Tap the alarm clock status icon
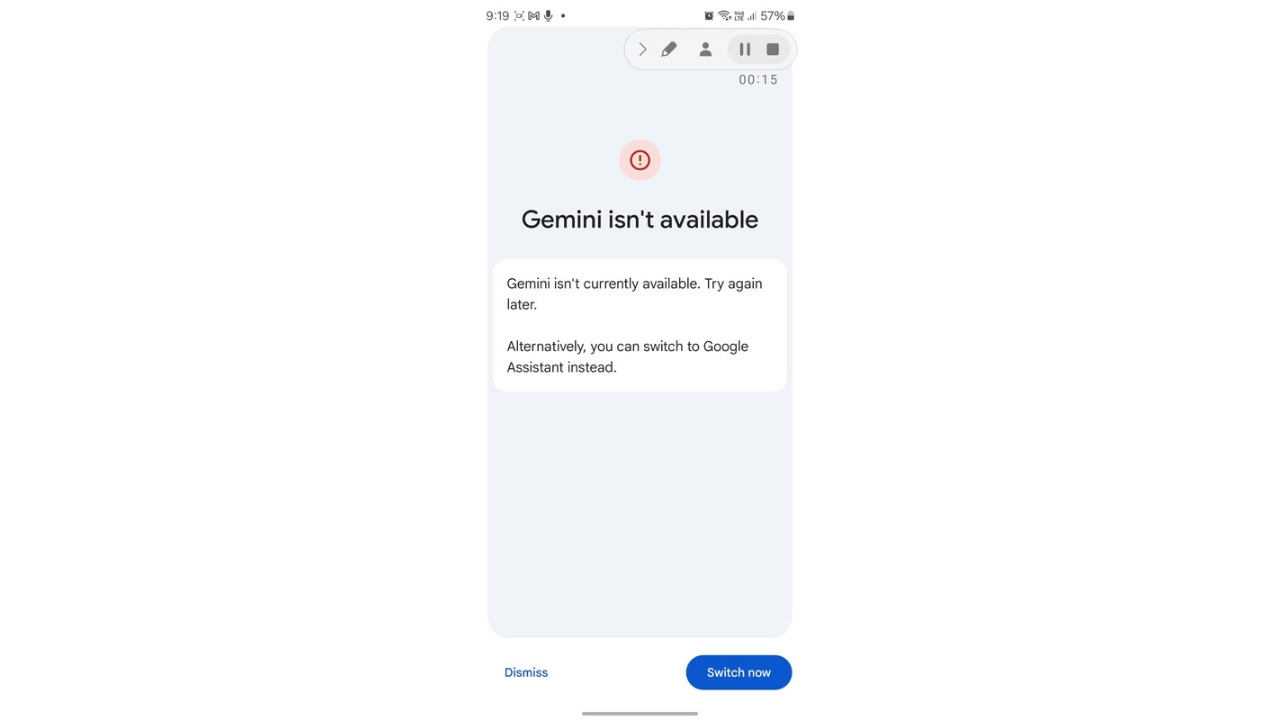1280x720 pixels. [x=709, y=16]
